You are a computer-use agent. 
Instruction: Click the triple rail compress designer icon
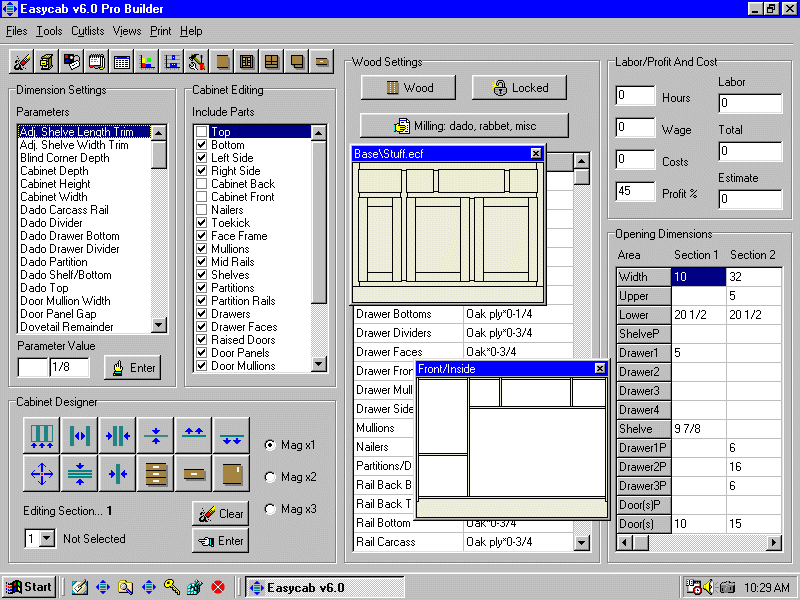coord(80,473)
